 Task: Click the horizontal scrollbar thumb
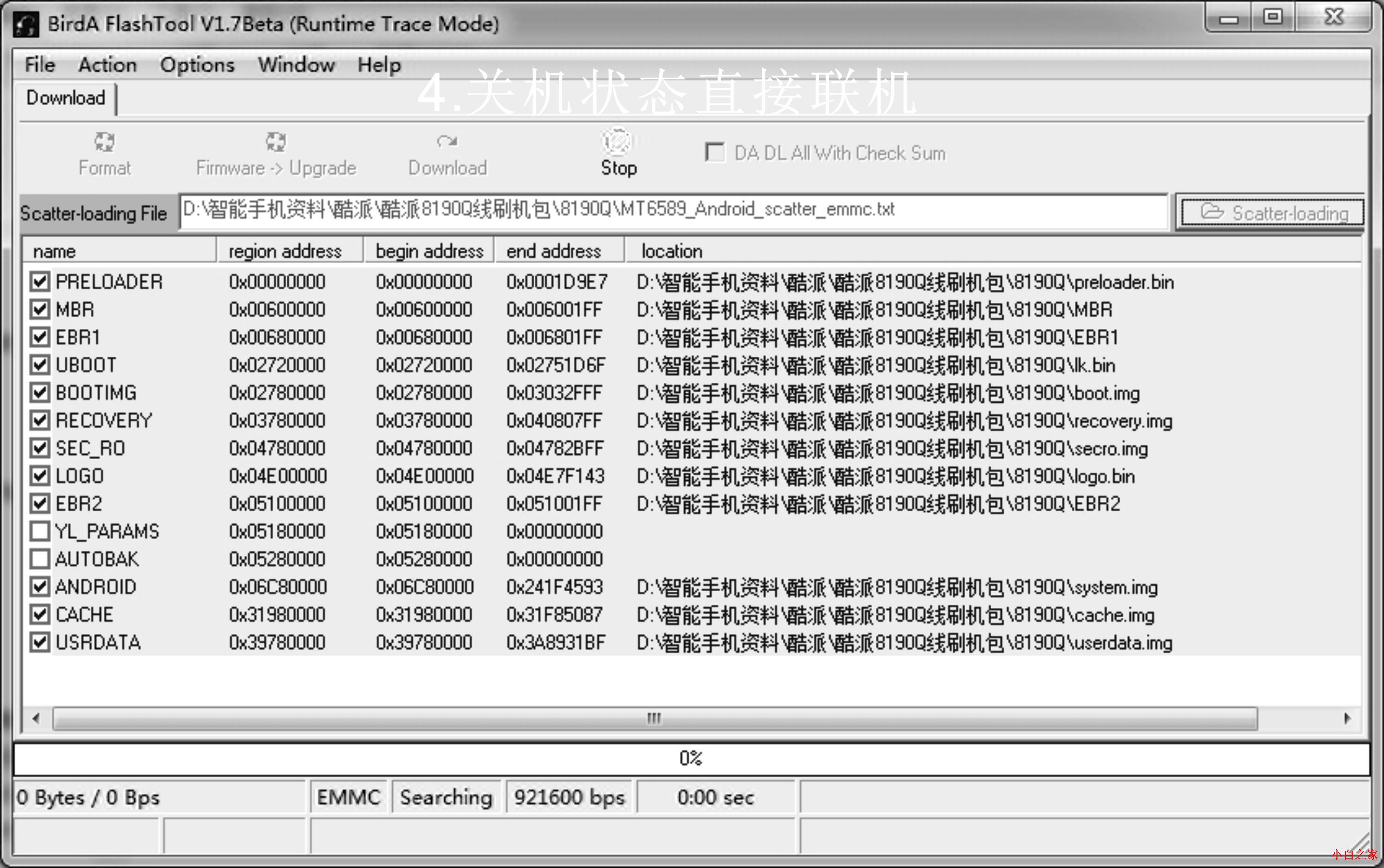654,718
